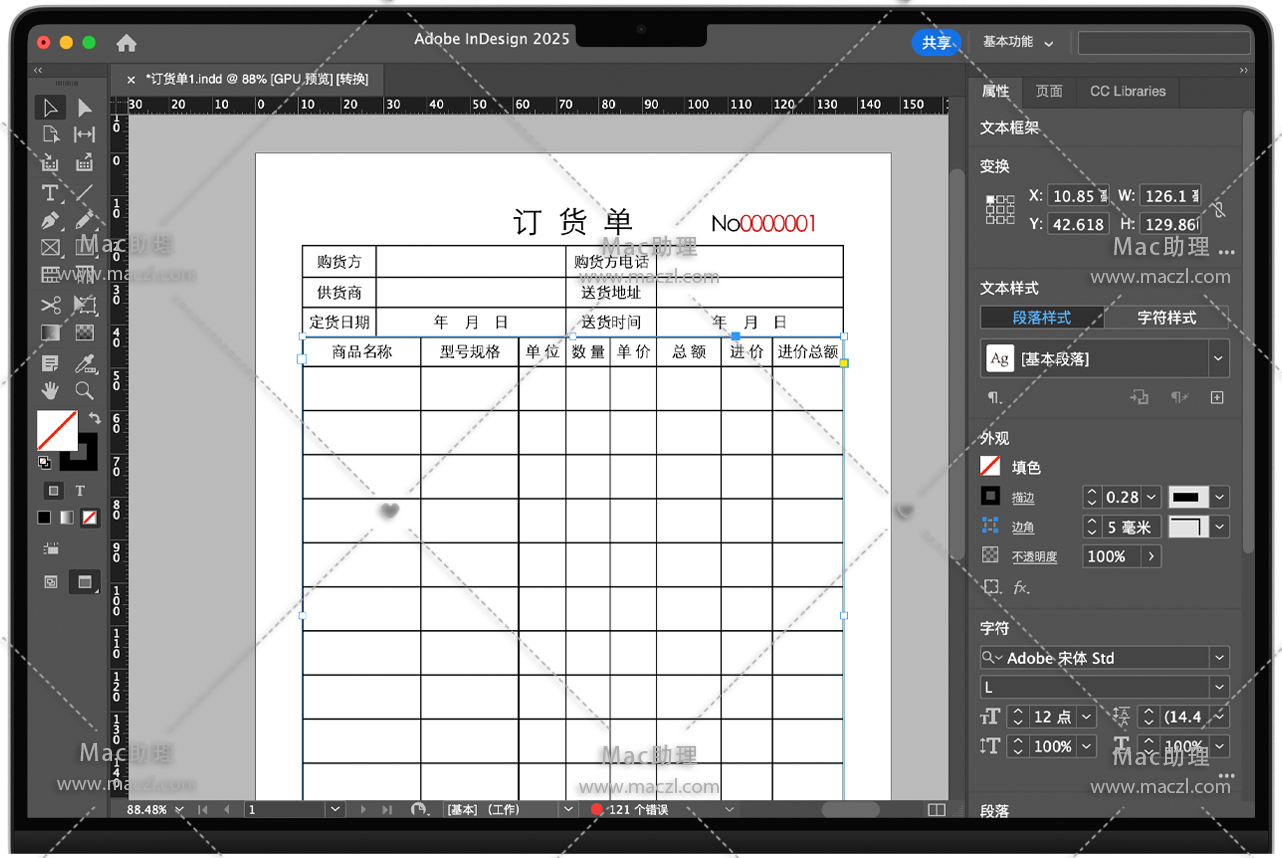This screenshot has height=858, width=1282.
Task: Select the Scissors tool
Action: 50,305
